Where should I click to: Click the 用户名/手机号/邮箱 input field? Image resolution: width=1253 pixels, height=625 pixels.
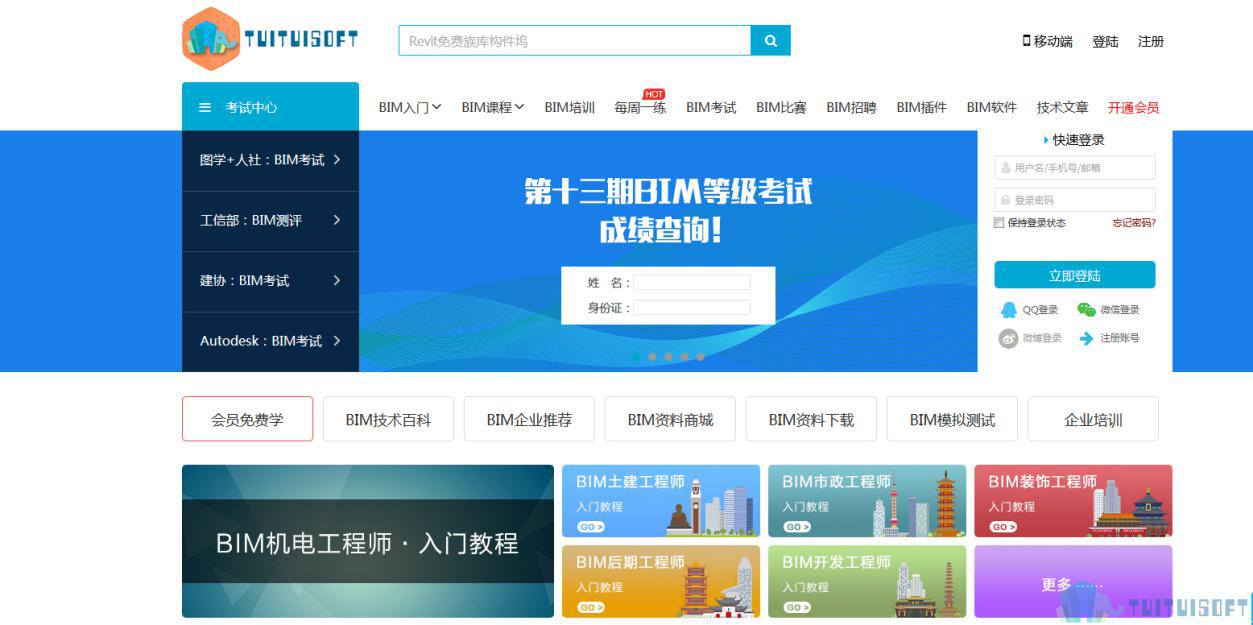click(1075, 168)
